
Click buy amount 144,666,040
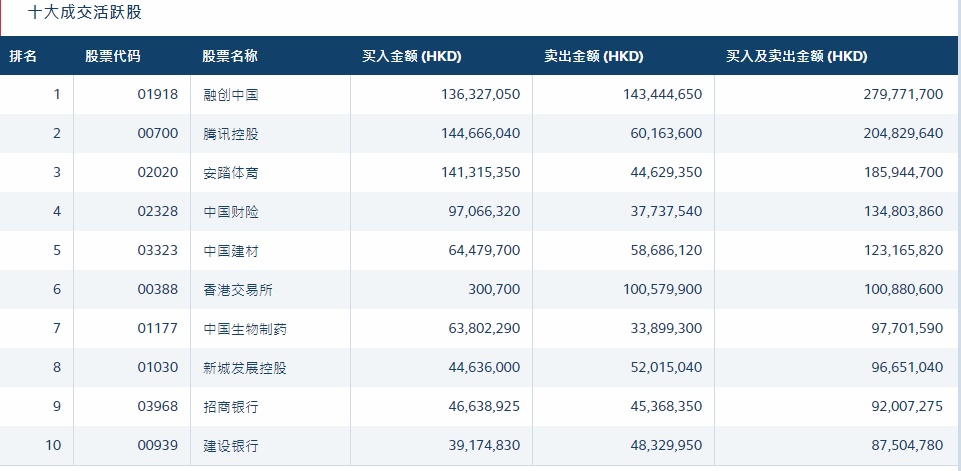point(480,133)
